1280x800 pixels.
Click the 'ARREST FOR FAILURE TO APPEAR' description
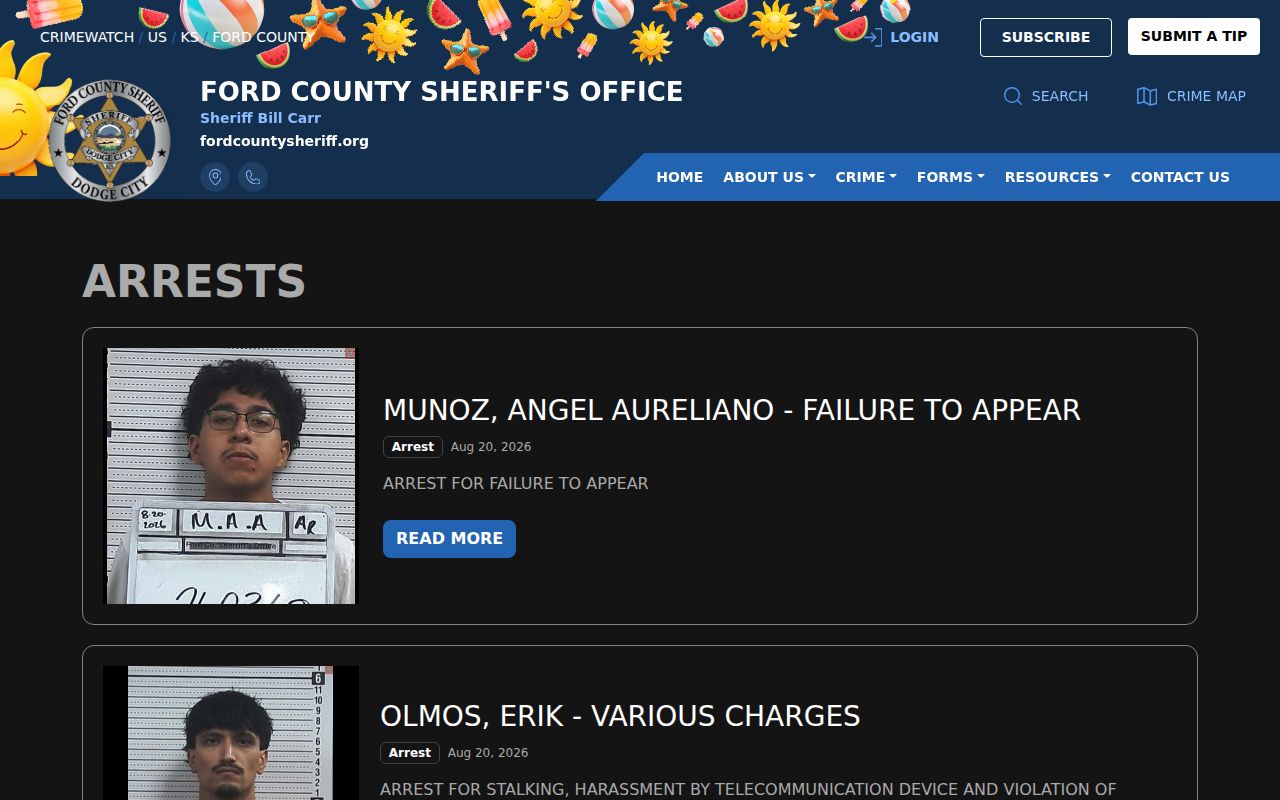(x=516, y=483)
